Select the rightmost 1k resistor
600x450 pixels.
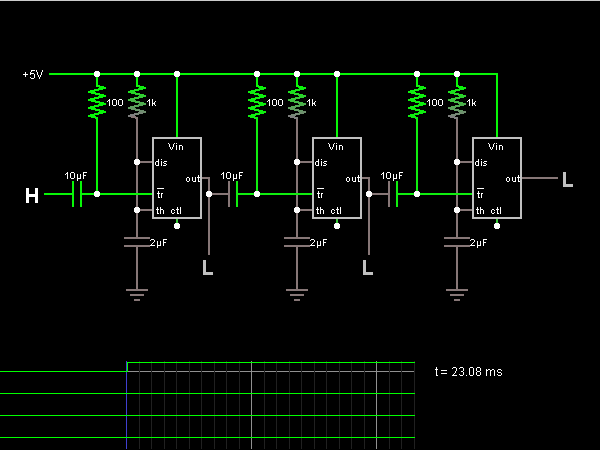tap(457, 102)
